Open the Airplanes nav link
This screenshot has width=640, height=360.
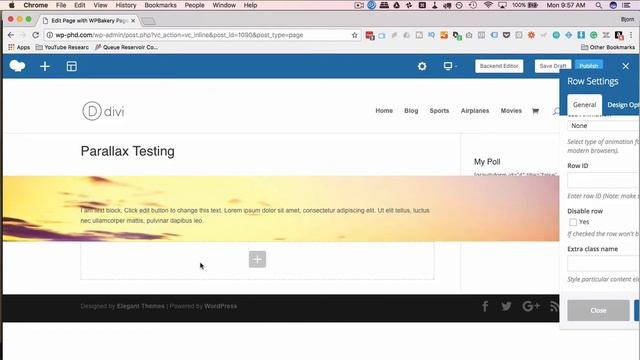[475, 111]
